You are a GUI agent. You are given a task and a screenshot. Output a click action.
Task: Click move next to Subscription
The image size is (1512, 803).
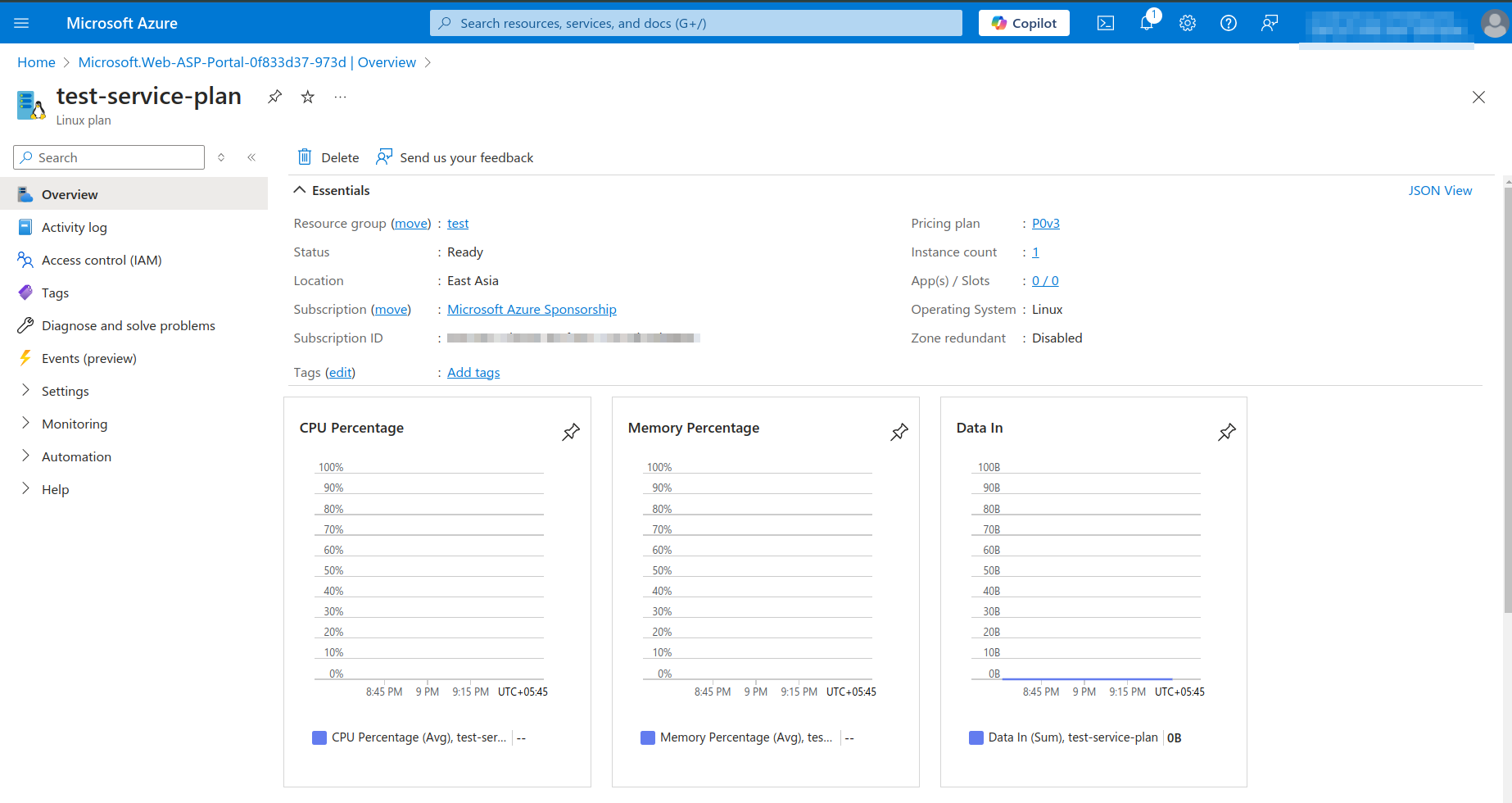pos(392,309)
